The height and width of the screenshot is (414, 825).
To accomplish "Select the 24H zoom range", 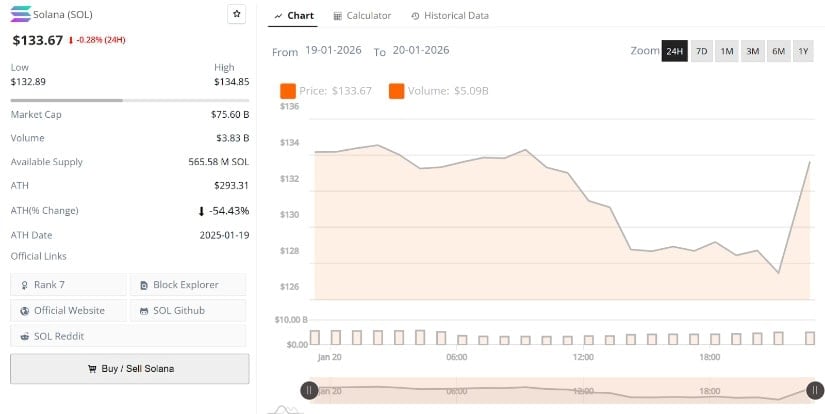I will 674,51.
